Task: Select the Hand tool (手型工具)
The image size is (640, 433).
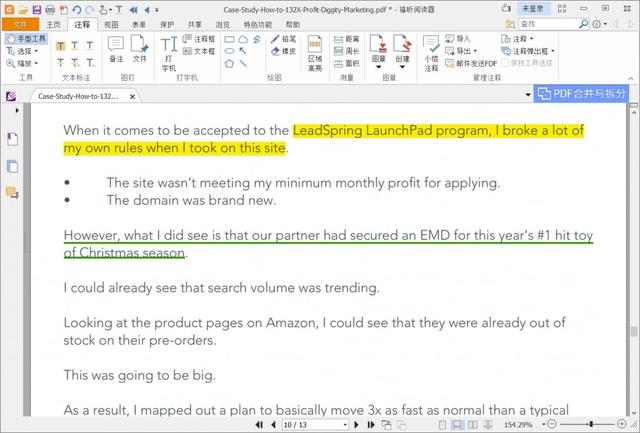Action: coord(27,38)
